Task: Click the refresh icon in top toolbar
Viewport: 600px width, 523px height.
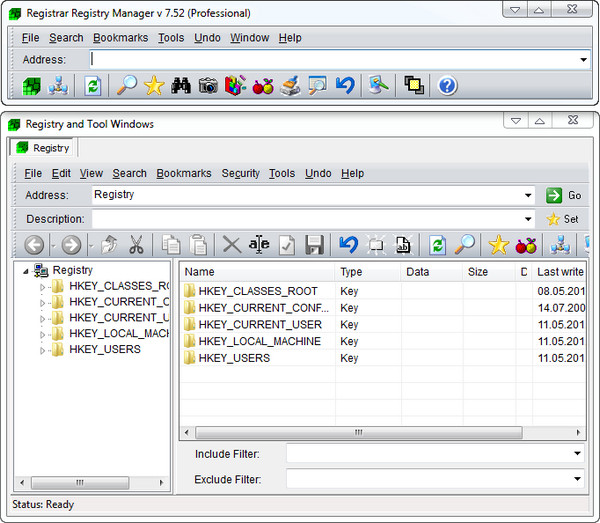Action: [93, 86]
